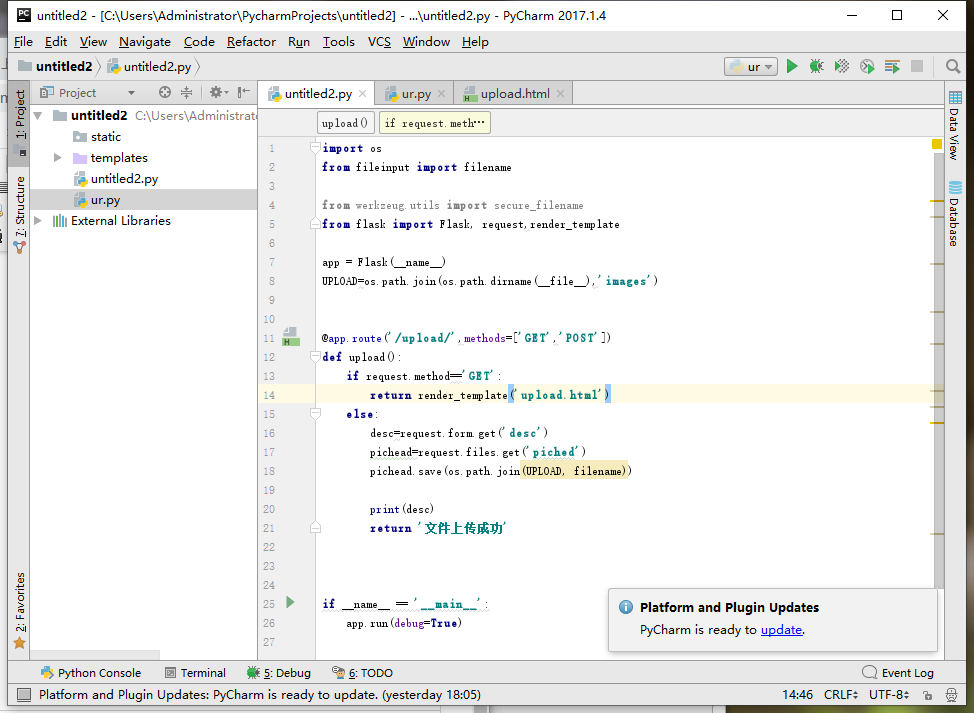Image resolution: width=974 pixels, height=713 pixels.
Task: Click the profile run icon
Action: [867, 66]
